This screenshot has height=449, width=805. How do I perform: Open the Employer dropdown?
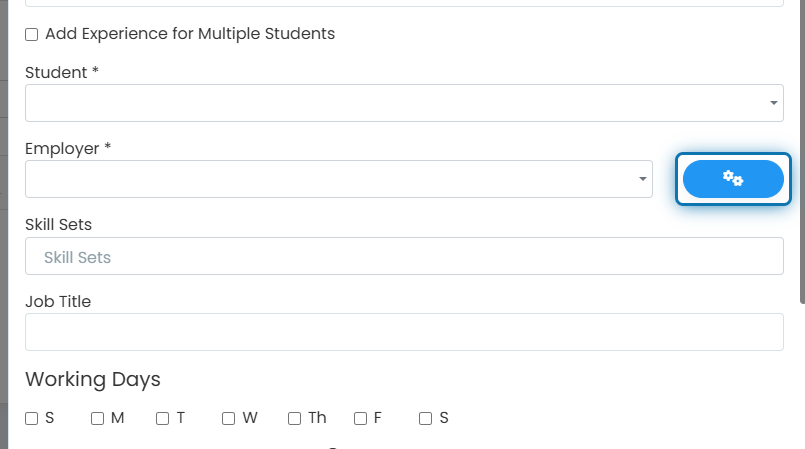point(339,179)
